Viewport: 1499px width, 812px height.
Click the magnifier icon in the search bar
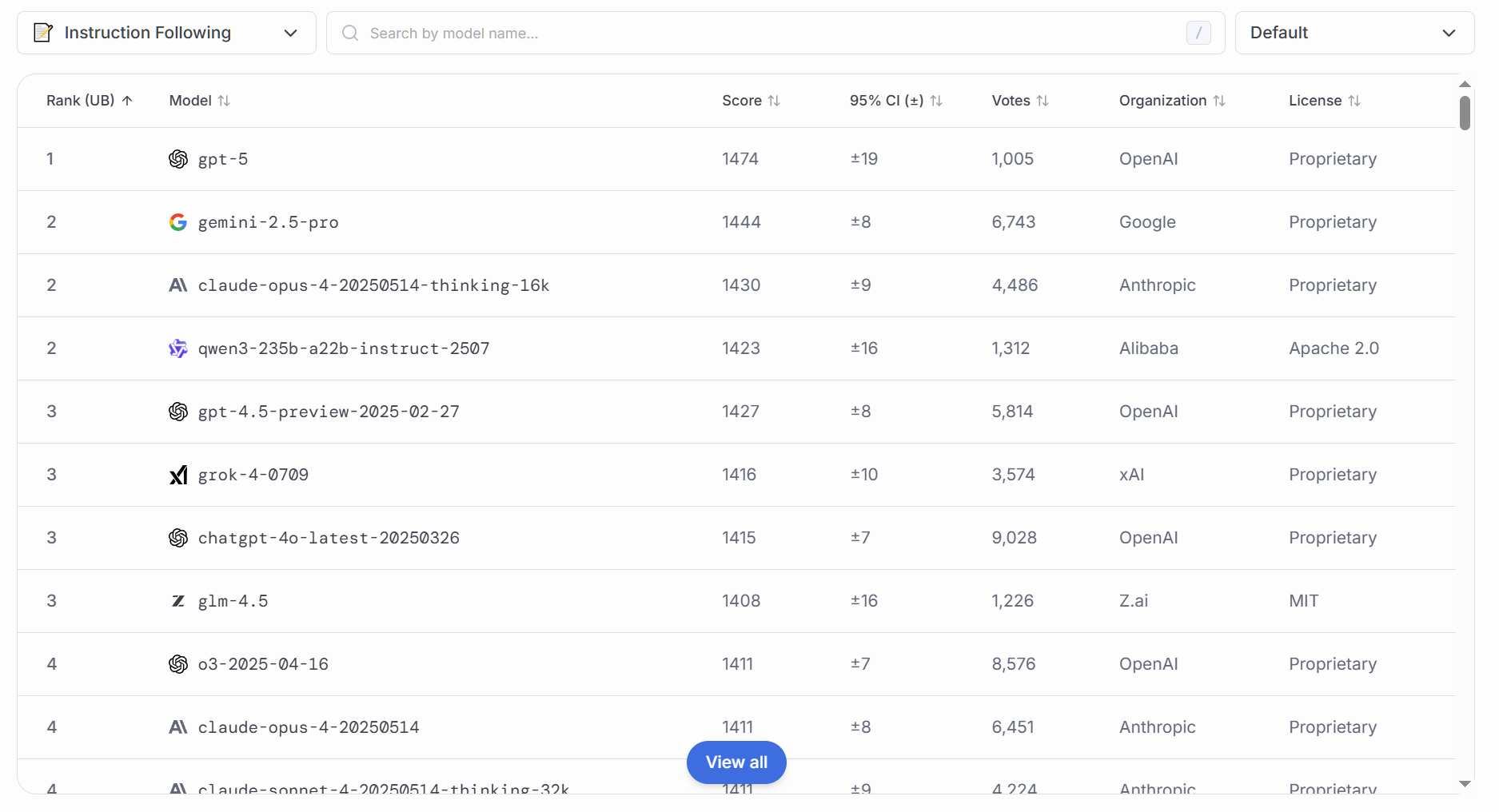[x=350, y=33]
